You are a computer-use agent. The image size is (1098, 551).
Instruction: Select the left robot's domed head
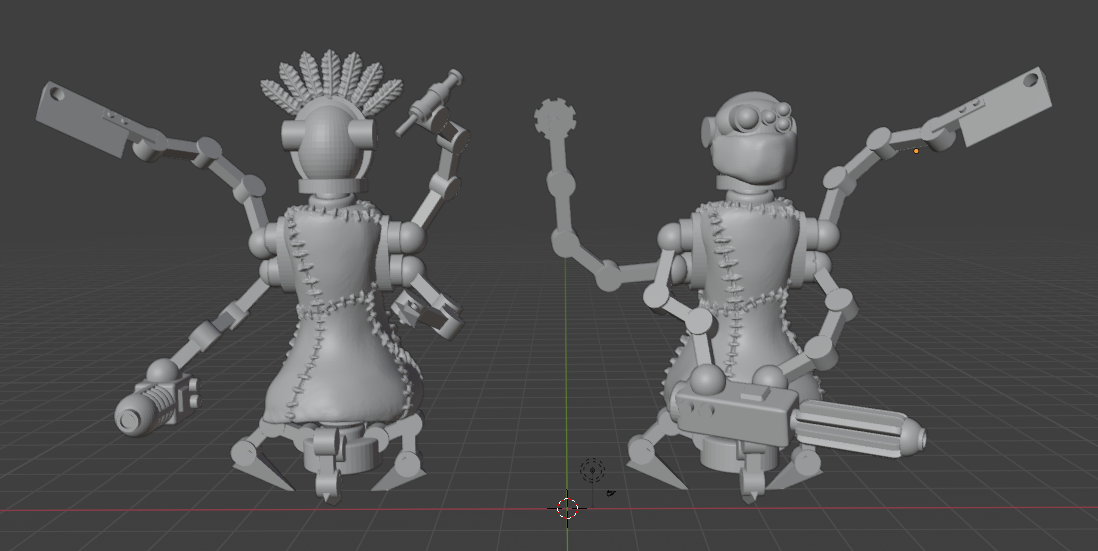pos(328,146)
